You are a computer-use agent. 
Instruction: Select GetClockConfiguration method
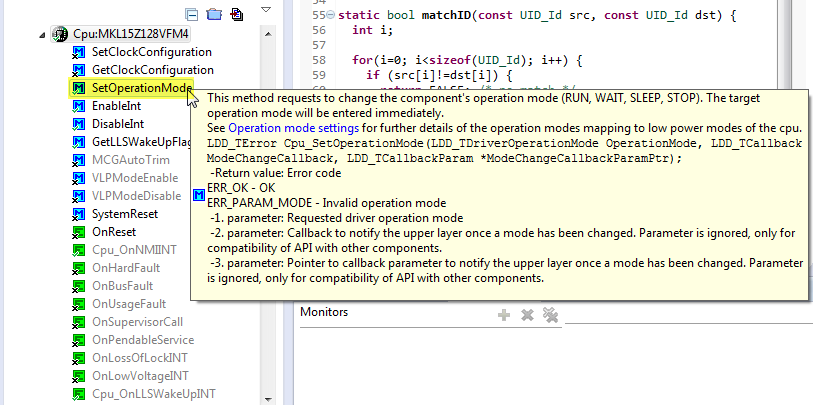[152, 70]
